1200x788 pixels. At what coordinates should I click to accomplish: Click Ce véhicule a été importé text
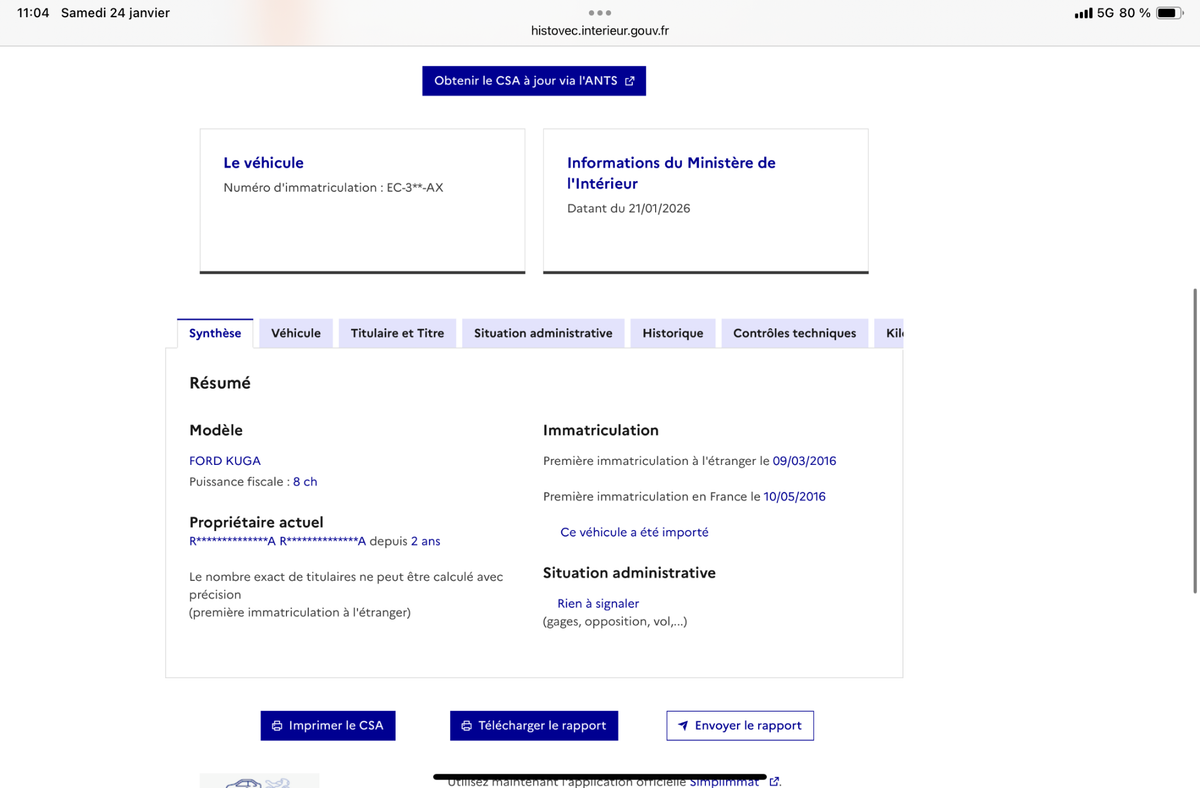tap(634, 532)
